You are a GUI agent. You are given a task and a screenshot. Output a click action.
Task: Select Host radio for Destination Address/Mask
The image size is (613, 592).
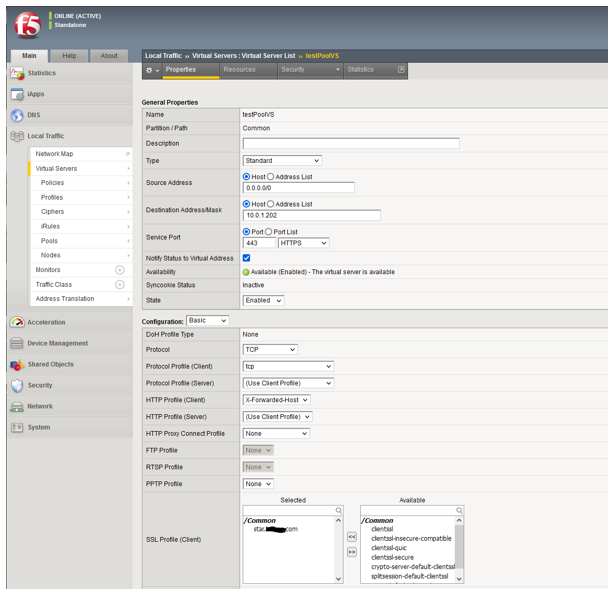[246, 204]
